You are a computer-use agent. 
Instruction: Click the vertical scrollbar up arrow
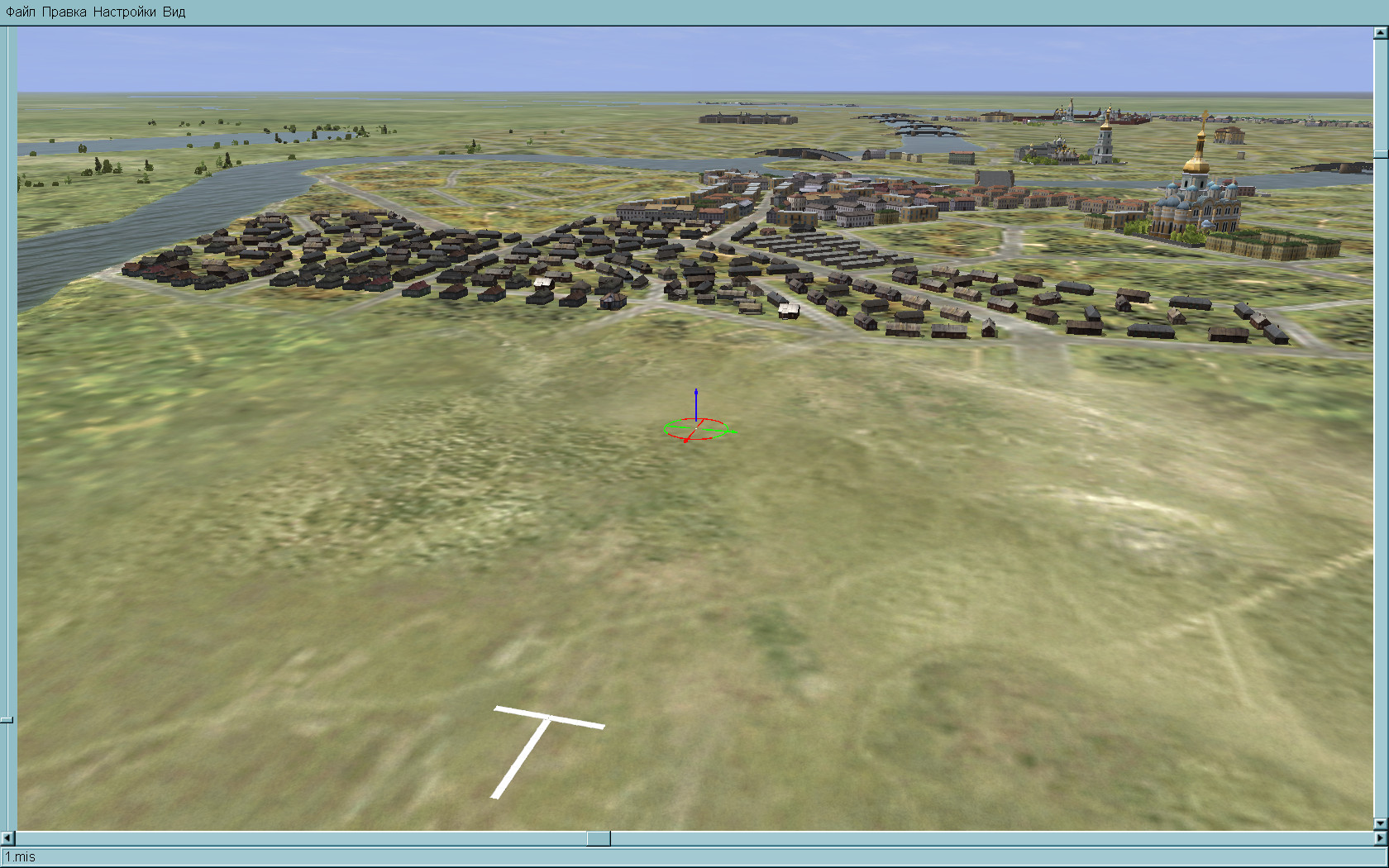coord(1381,33)
